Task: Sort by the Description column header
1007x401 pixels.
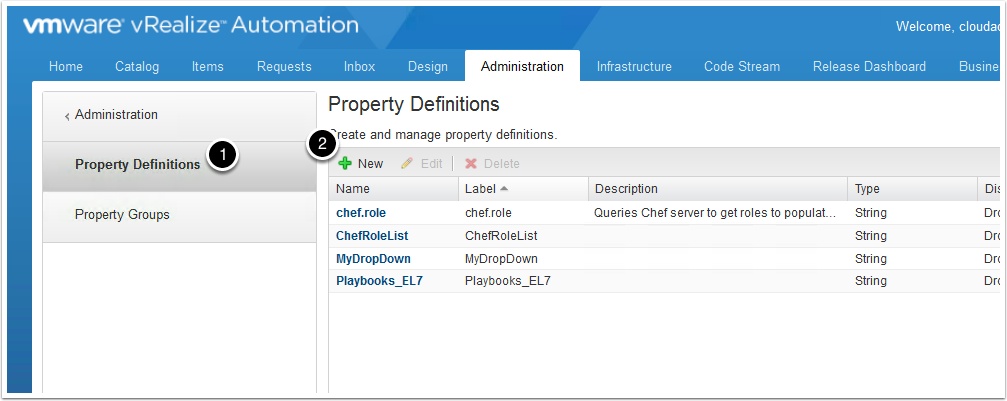Action: [718, 189]
